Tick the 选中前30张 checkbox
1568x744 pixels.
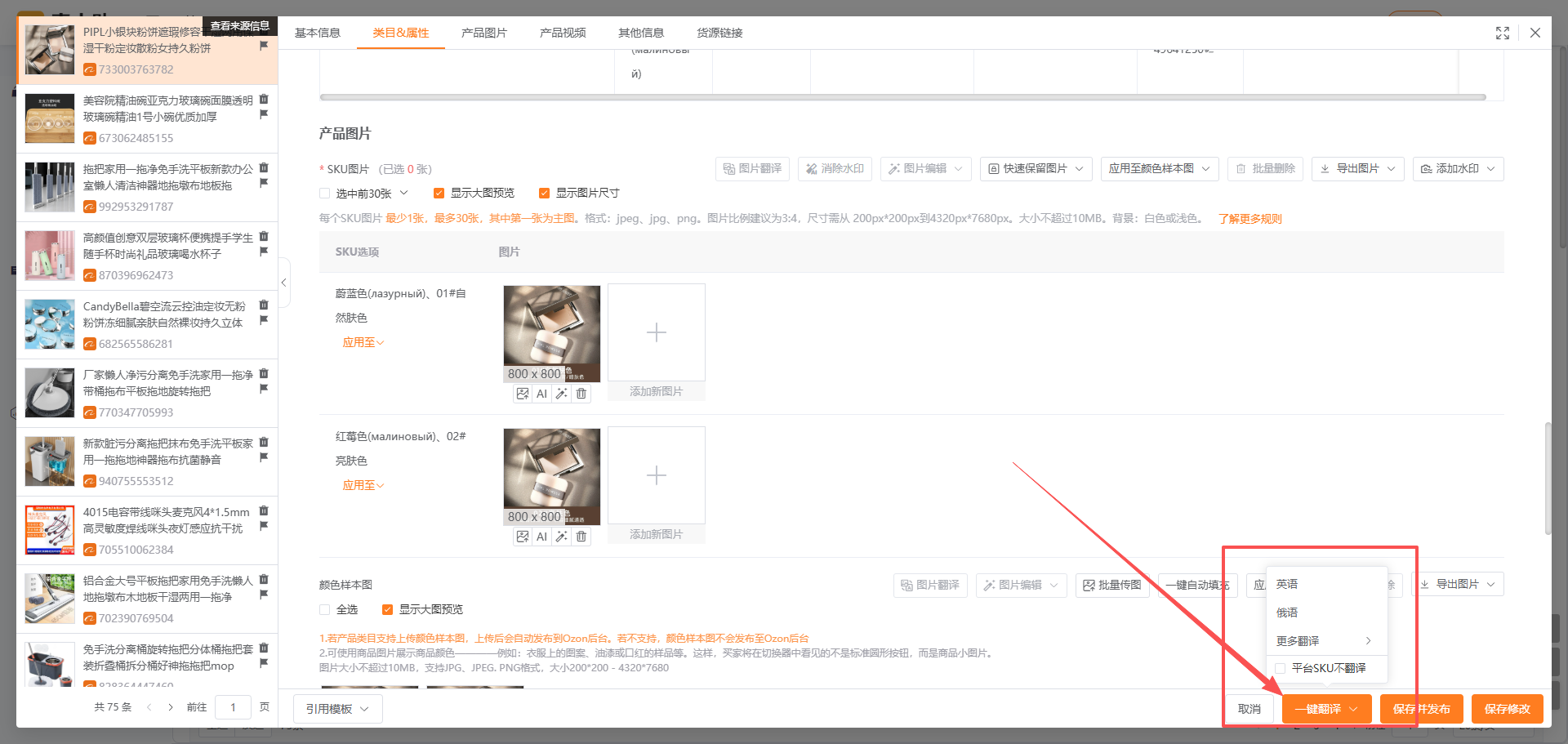tap(325, 194)
